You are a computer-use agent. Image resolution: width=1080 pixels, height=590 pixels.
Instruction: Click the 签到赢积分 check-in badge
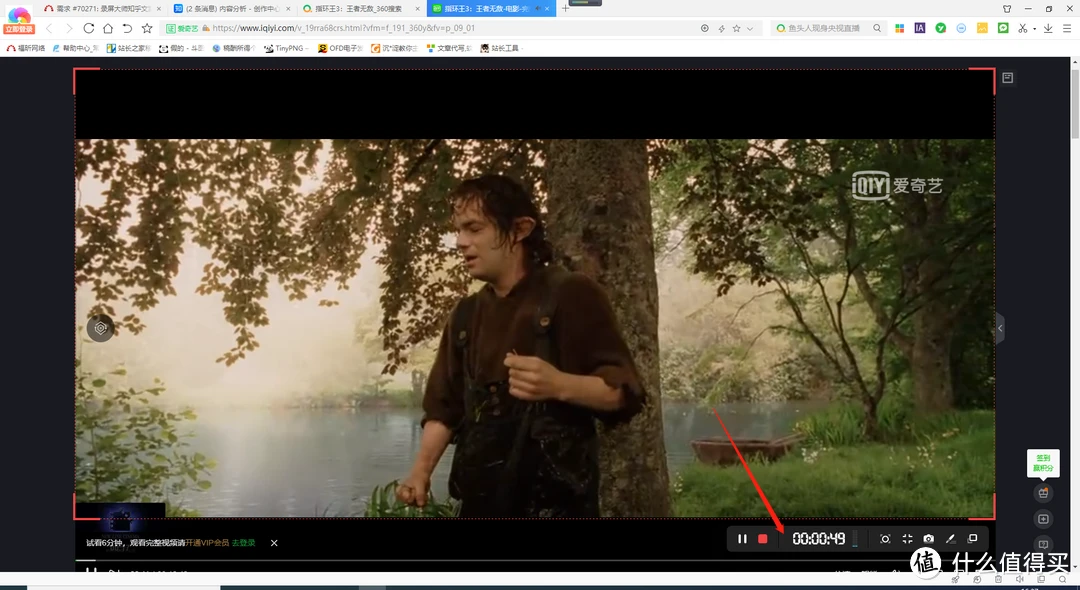(1043, 463)
